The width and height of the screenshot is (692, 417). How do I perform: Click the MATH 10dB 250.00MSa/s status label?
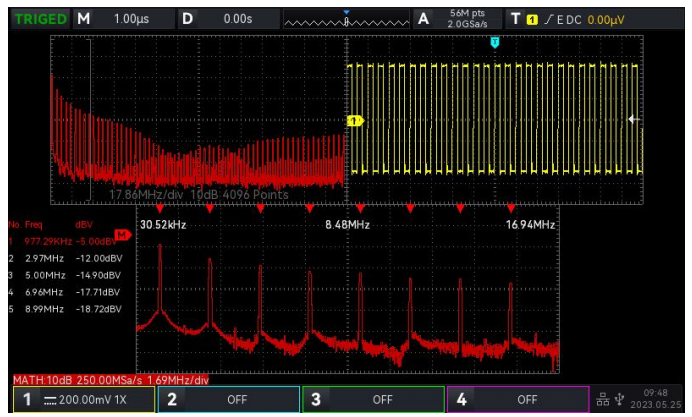point(111,380)
